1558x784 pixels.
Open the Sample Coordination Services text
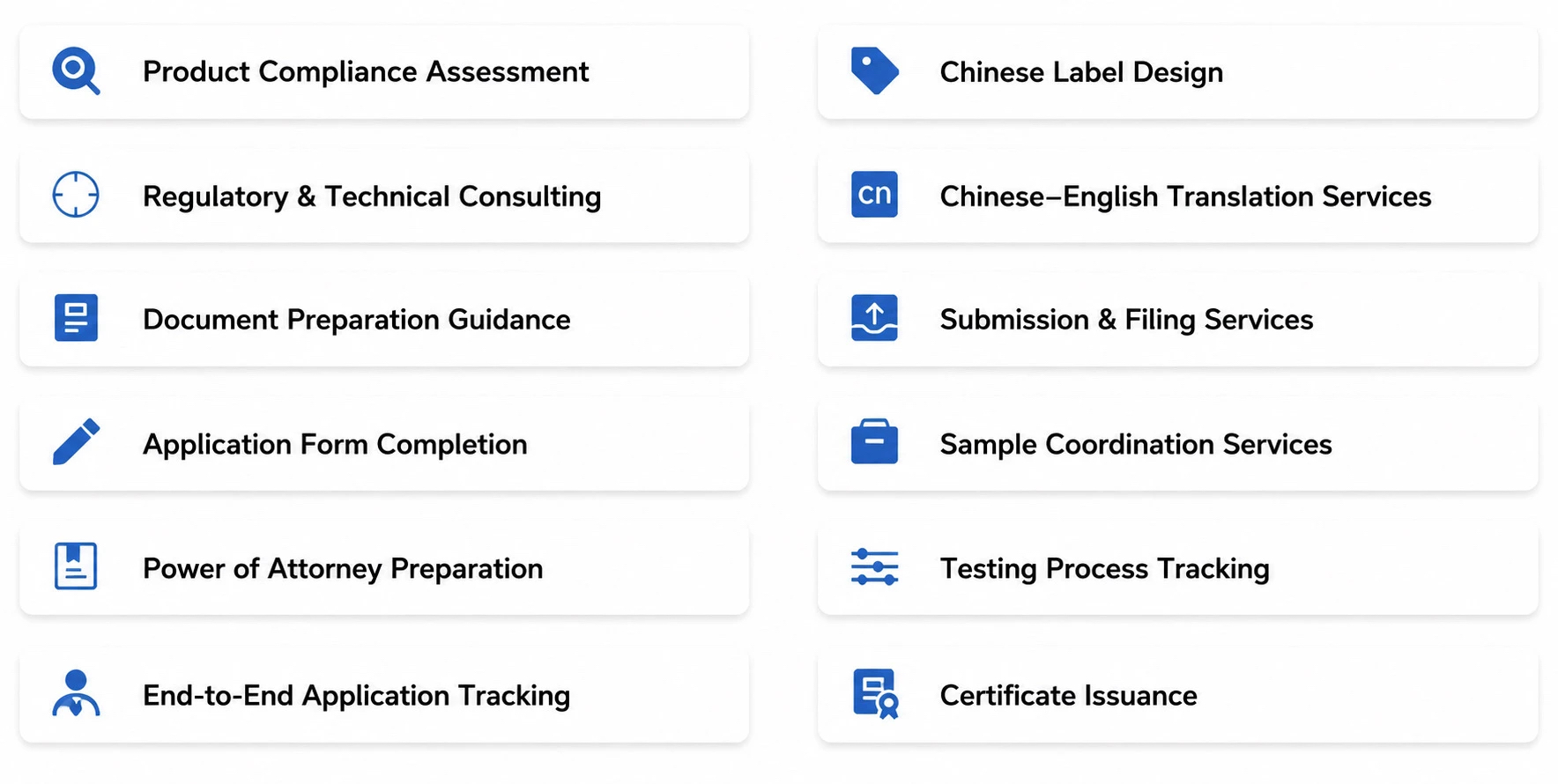[1136, 445]
